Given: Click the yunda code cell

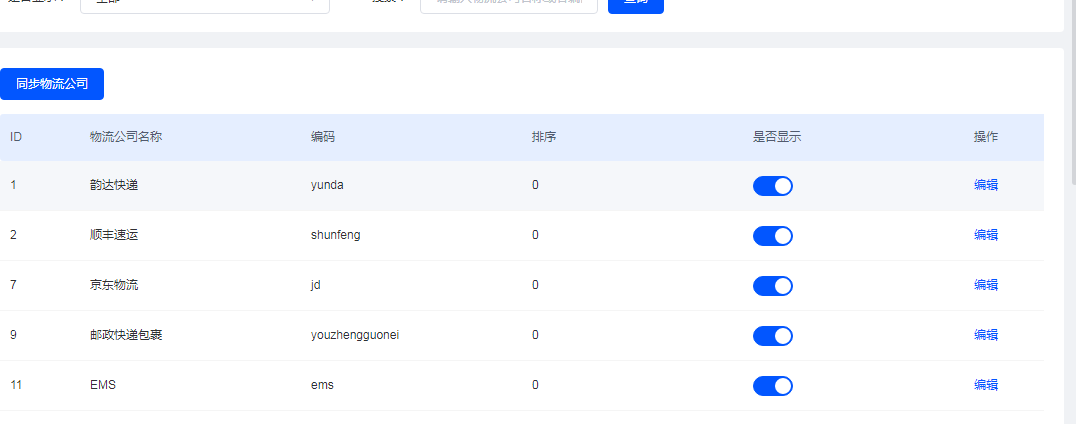Looking at the screenshot, I should click(x=327, y=185).
